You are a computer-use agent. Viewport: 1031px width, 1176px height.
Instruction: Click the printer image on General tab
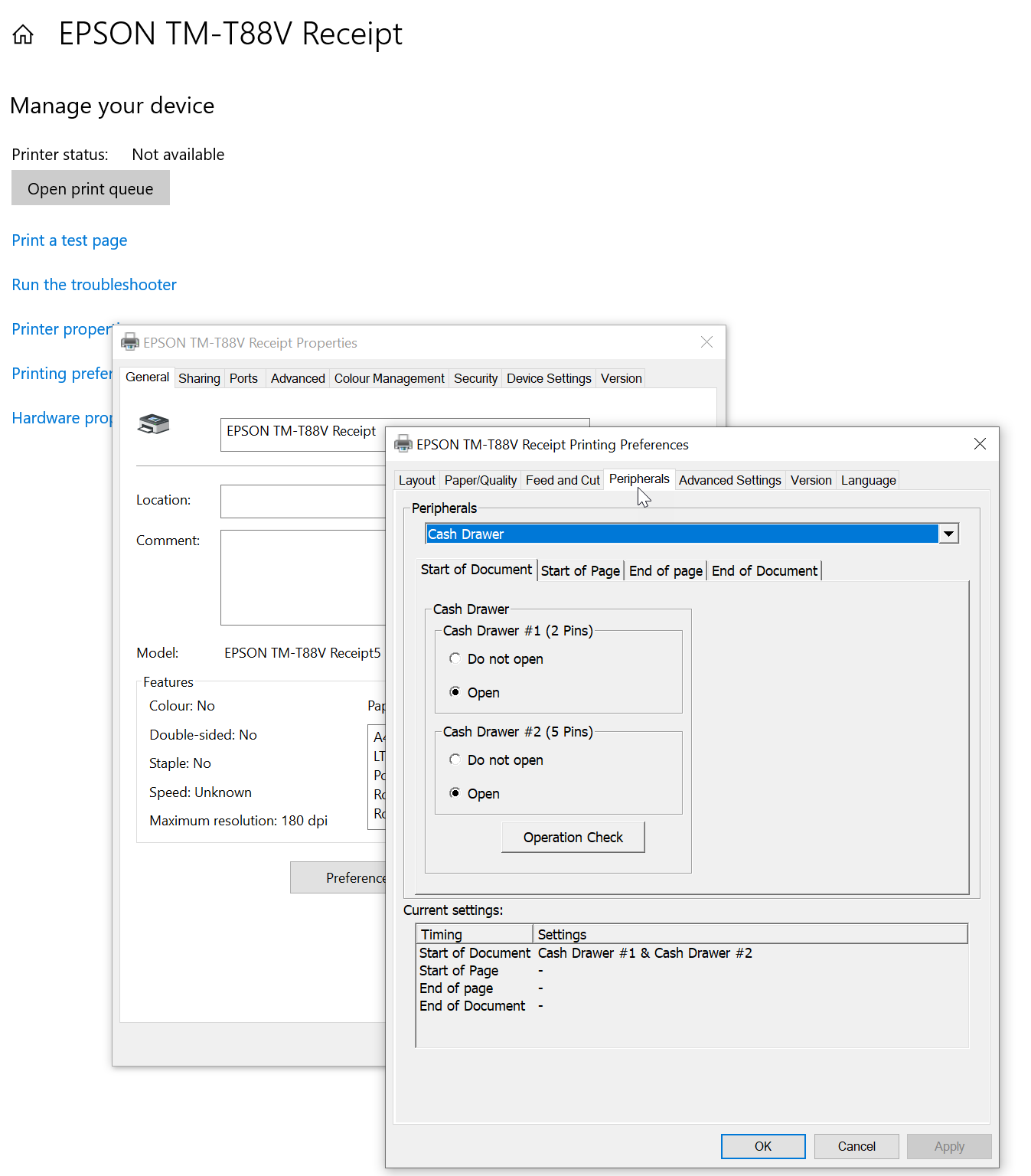[153, 424]
